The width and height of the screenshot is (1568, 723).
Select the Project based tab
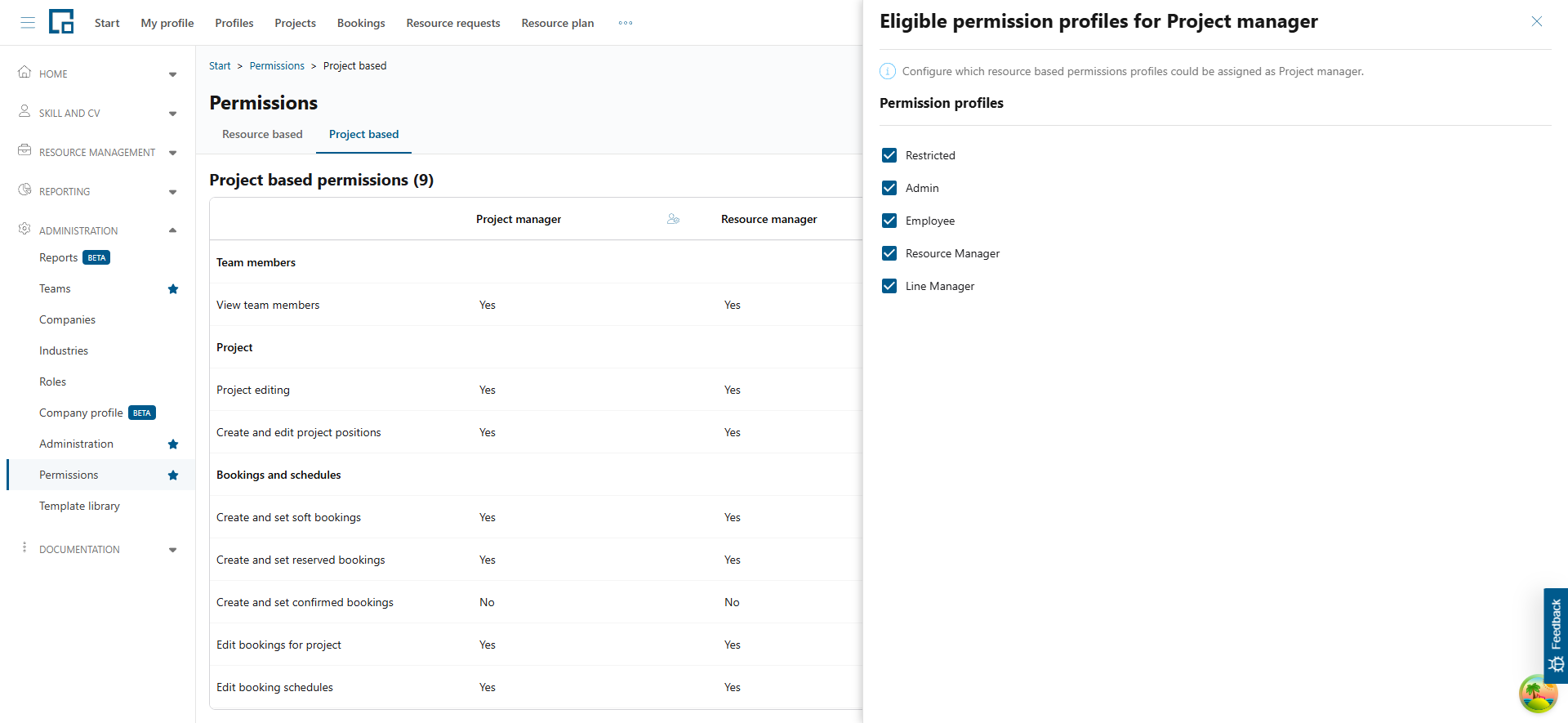click(363, 134)
